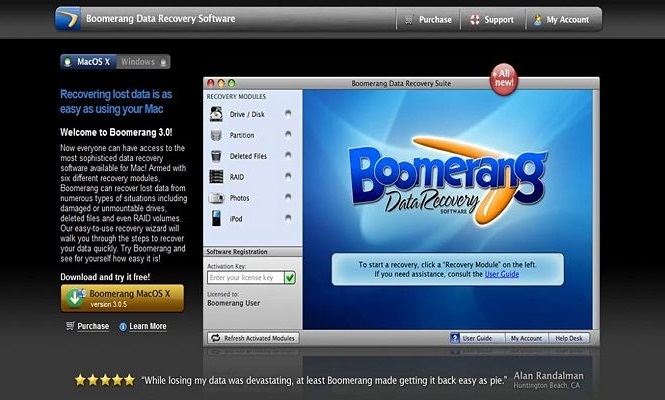Click the Deleted Files label text
Viewport: 665px width, 400px height.
pos(248,156)
